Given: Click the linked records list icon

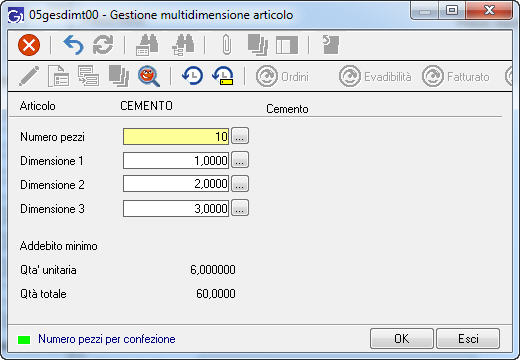Looking at the screenshot, I should tap(88, 76).
